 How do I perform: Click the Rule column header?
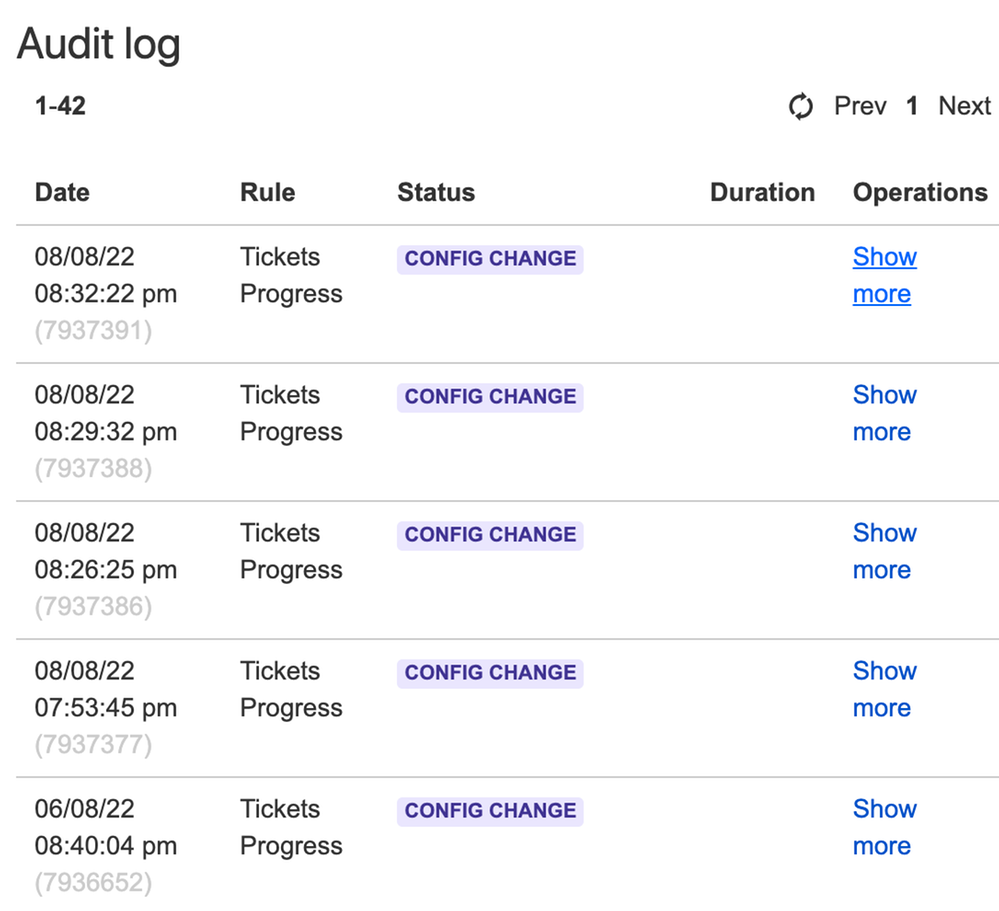(267, 192)
